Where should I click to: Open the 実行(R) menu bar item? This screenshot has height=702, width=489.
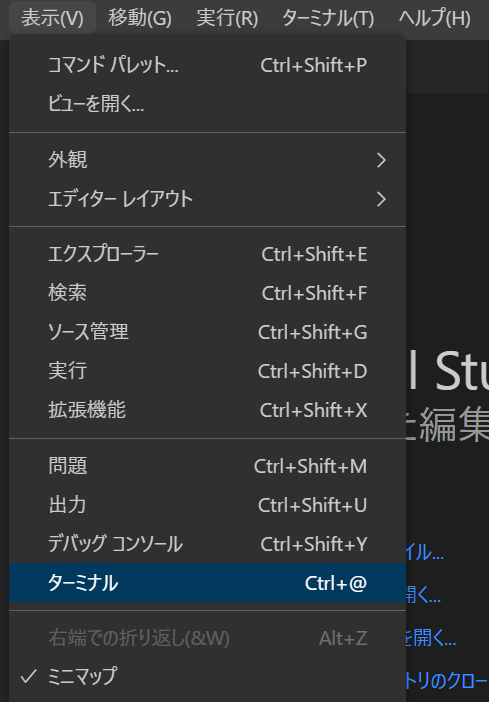click(227, 18)
